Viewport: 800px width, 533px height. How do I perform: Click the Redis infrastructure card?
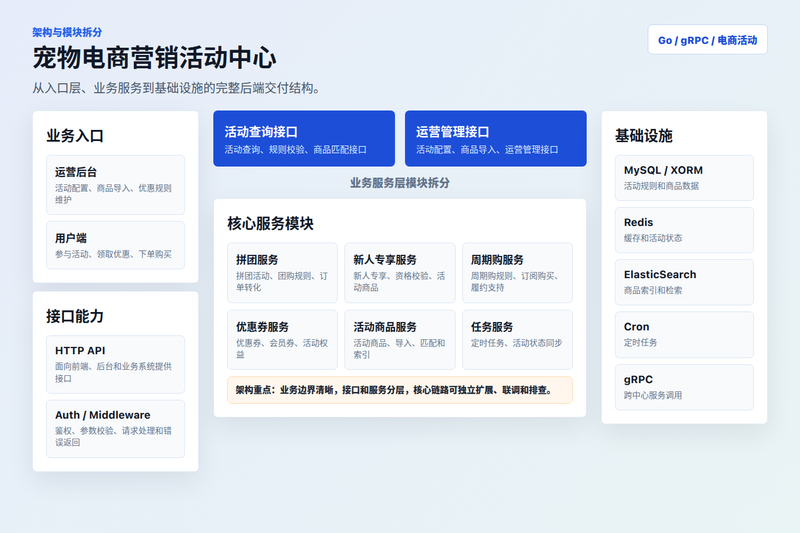pyautogui.click(x=684, y=230)
